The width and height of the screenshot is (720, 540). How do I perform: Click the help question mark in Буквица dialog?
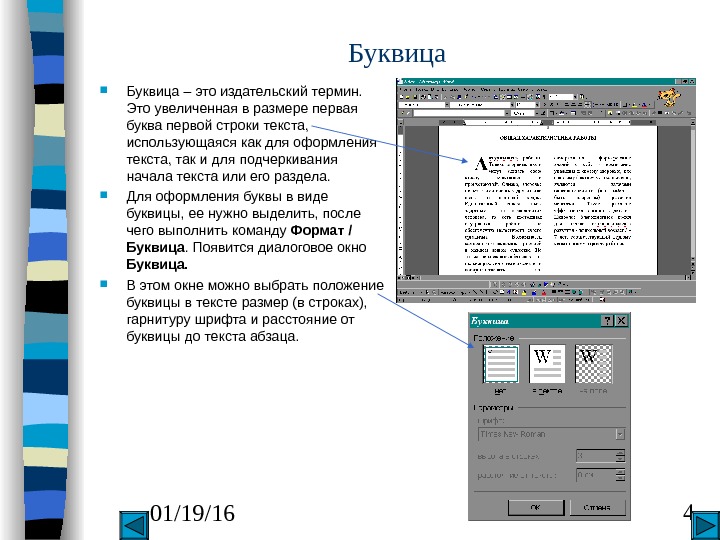point(608,321)
